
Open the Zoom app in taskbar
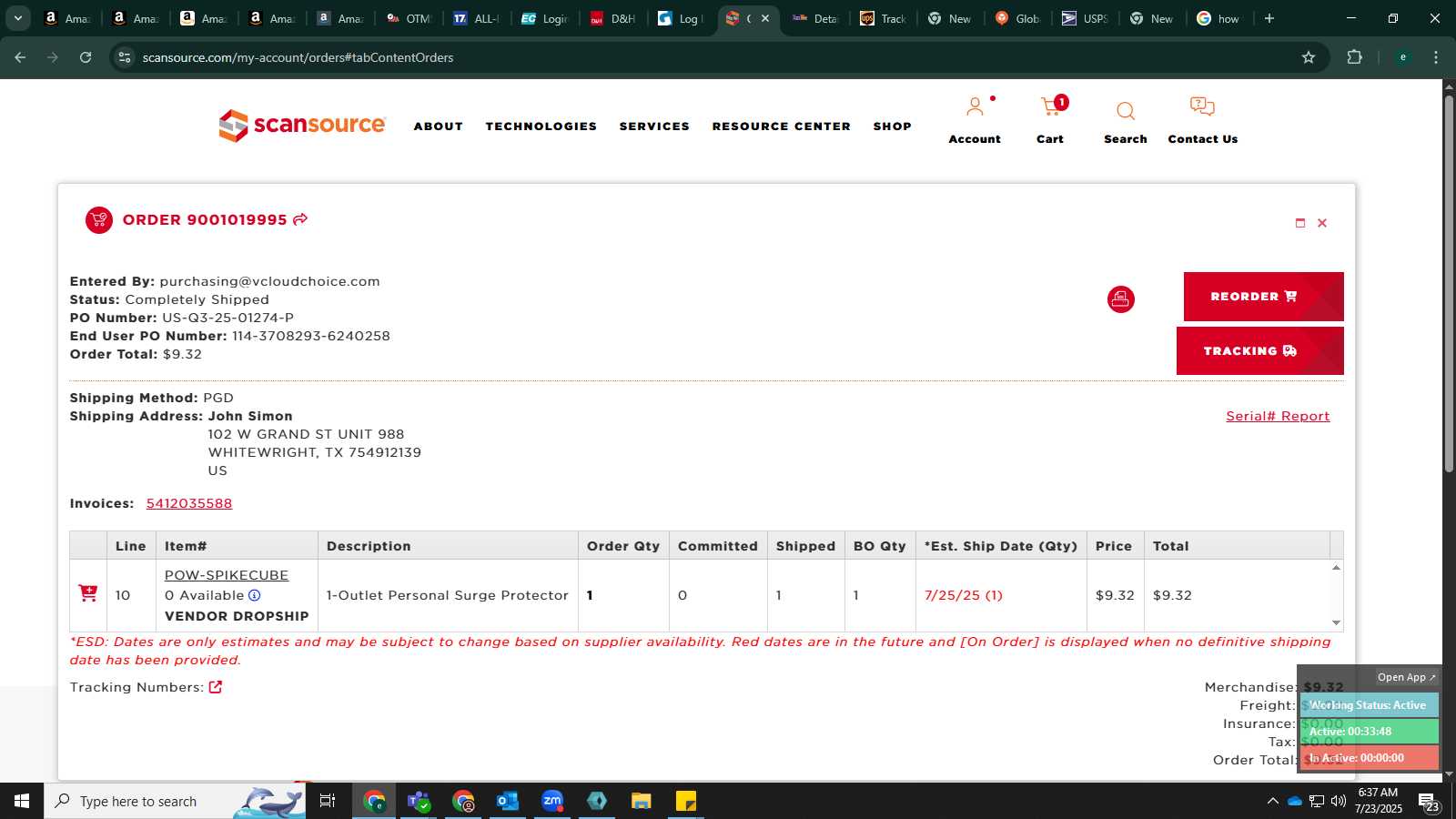pyautogui.click(x=552, y=801)
